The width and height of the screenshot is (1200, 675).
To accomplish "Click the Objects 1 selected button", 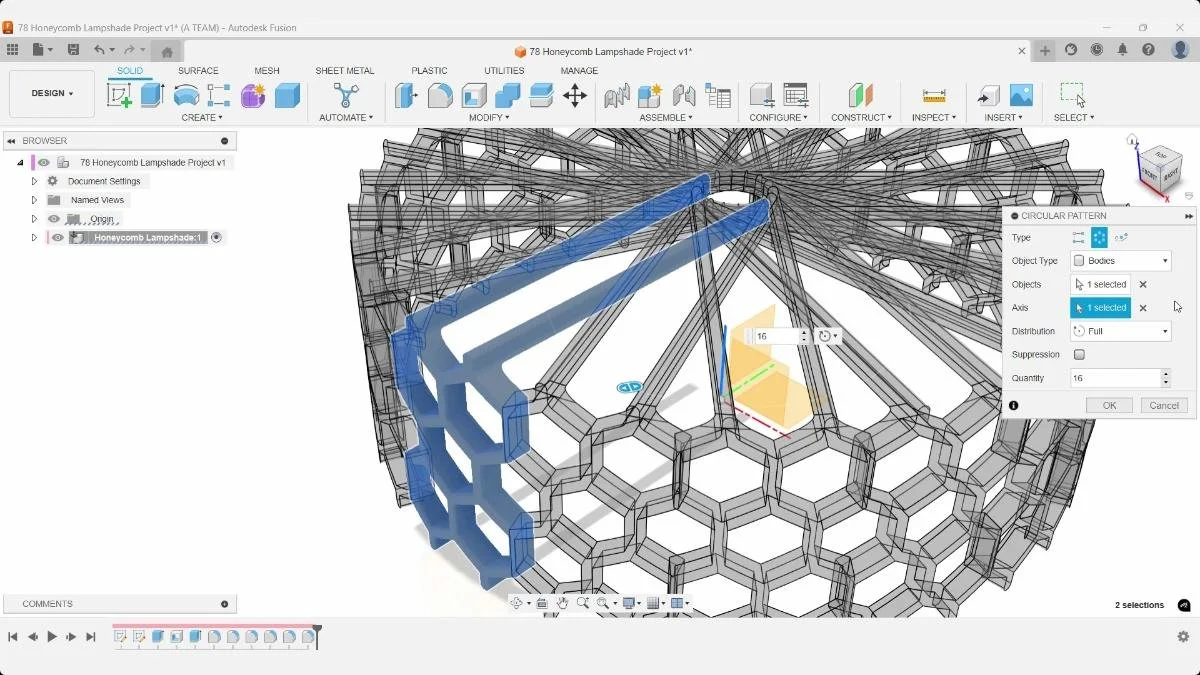I will point(1100,285).
